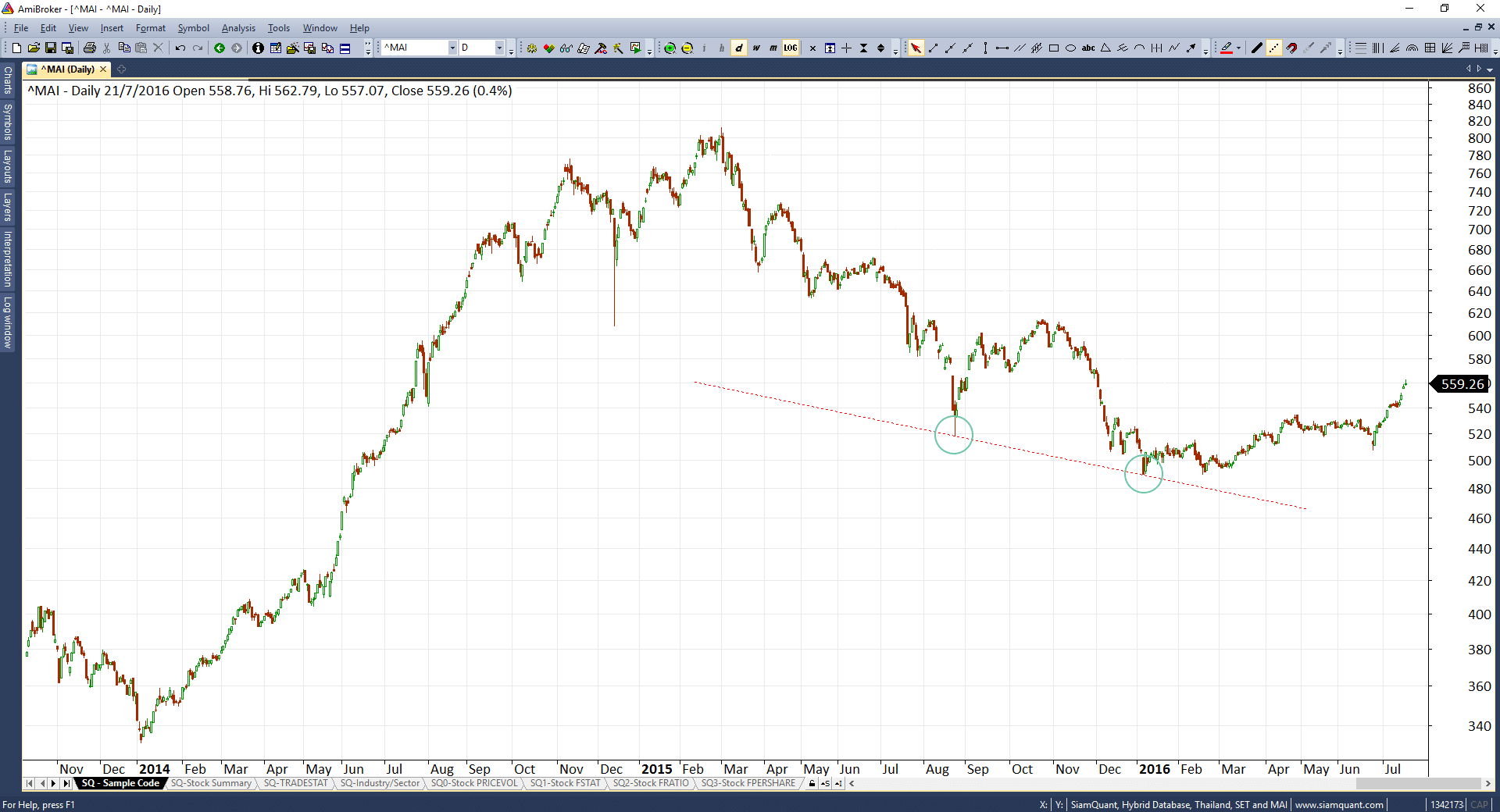The image size is (1500, 812).
Task: Open the line color picker dropdown arrow
Action: [x=1238, y=48]
